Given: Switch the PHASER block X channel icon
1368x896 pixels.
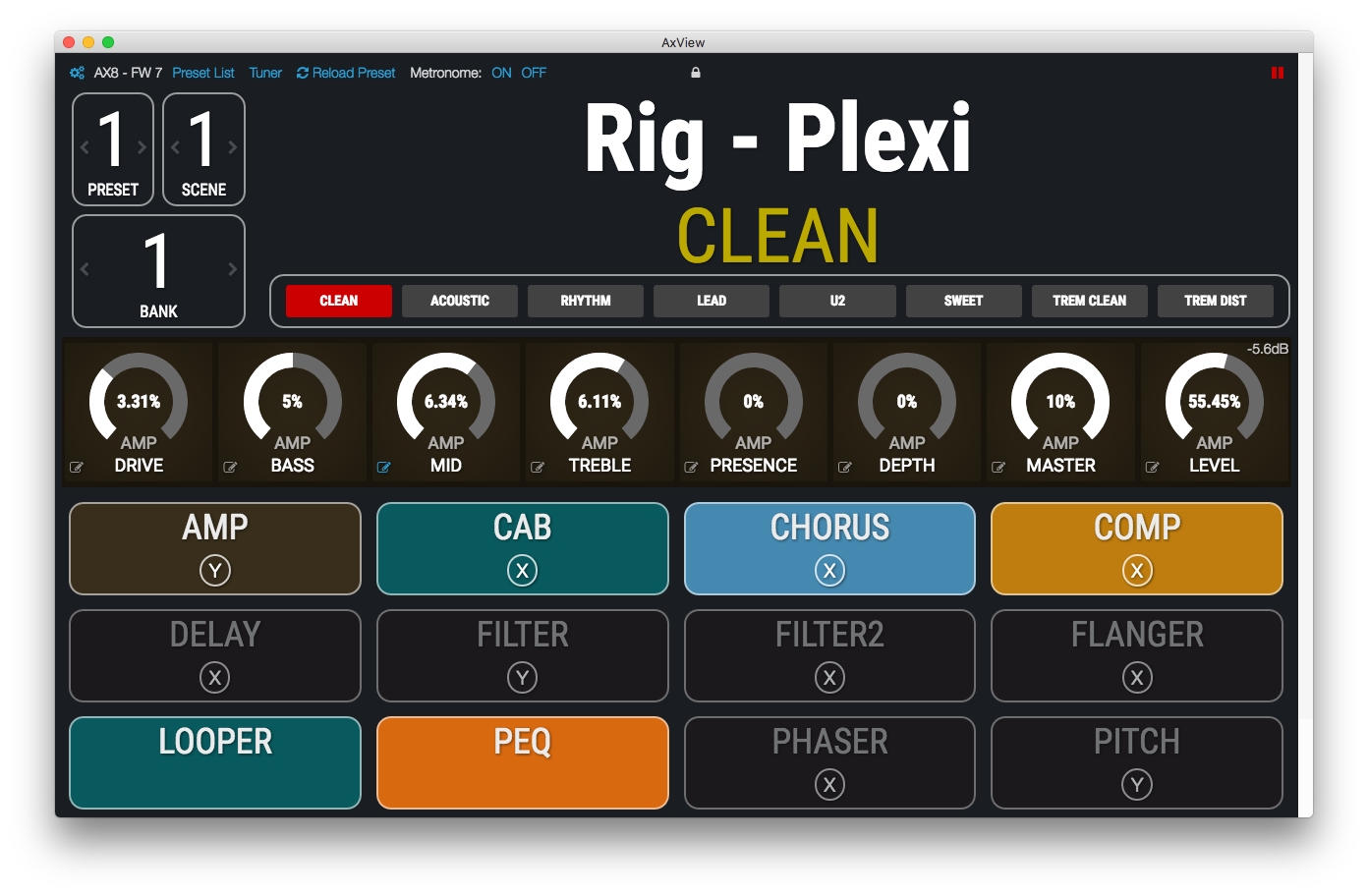Looking at the screenshot, I should tap(830, 785).
